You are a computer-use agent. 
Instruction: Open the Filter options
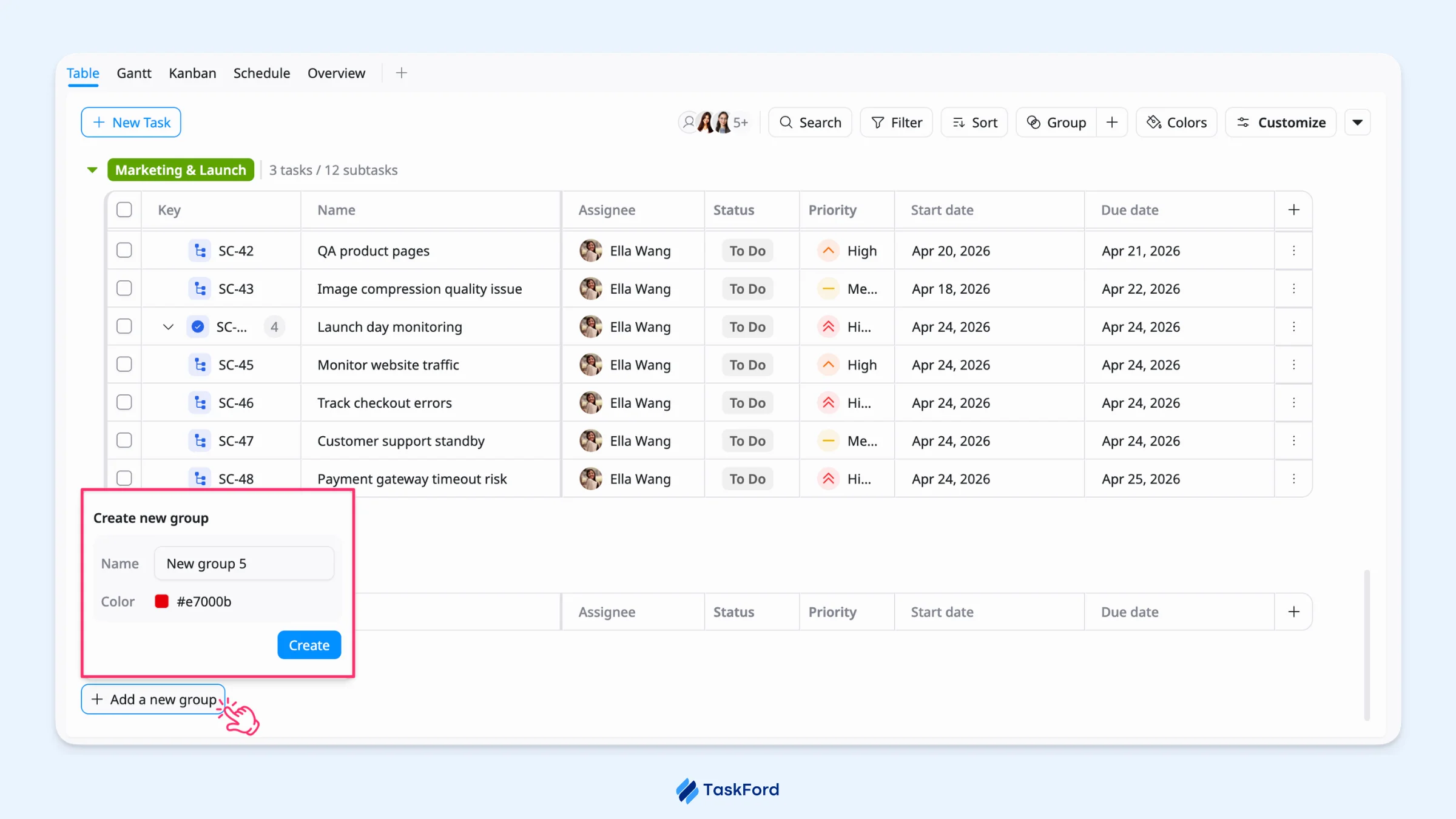coord(896,123)
